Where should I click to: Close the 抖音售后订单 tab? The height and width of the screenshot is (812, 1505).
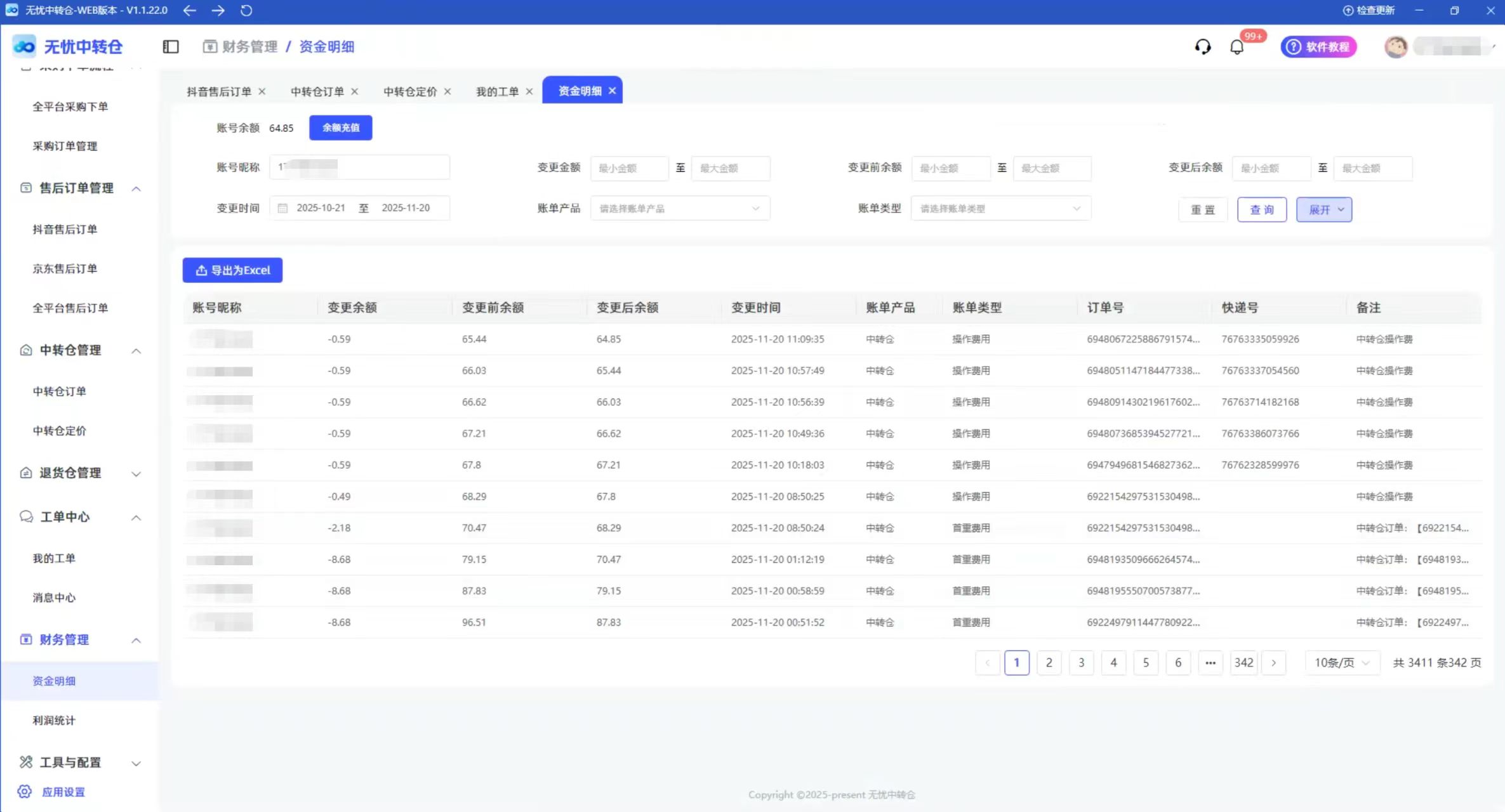(x=262, y=91)
